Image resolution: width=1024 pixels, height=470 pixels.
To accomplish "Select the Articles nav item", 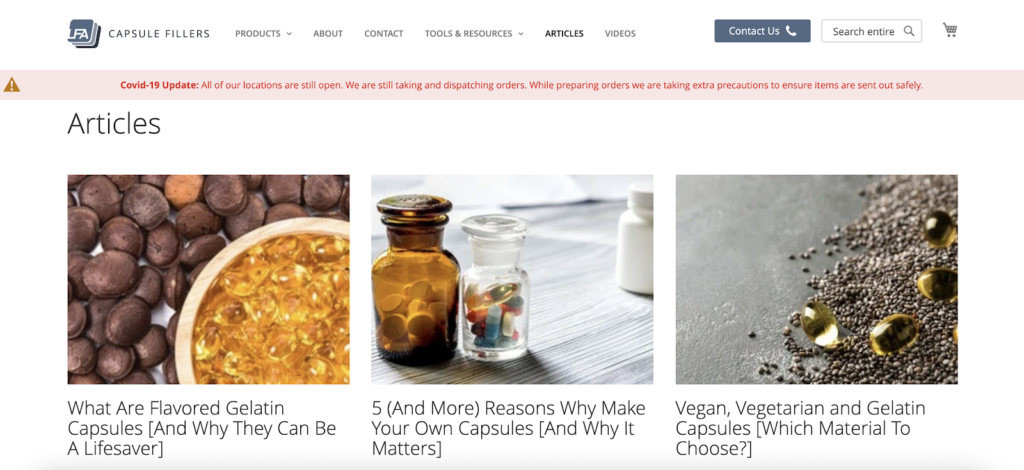I will tap(564, 33).
